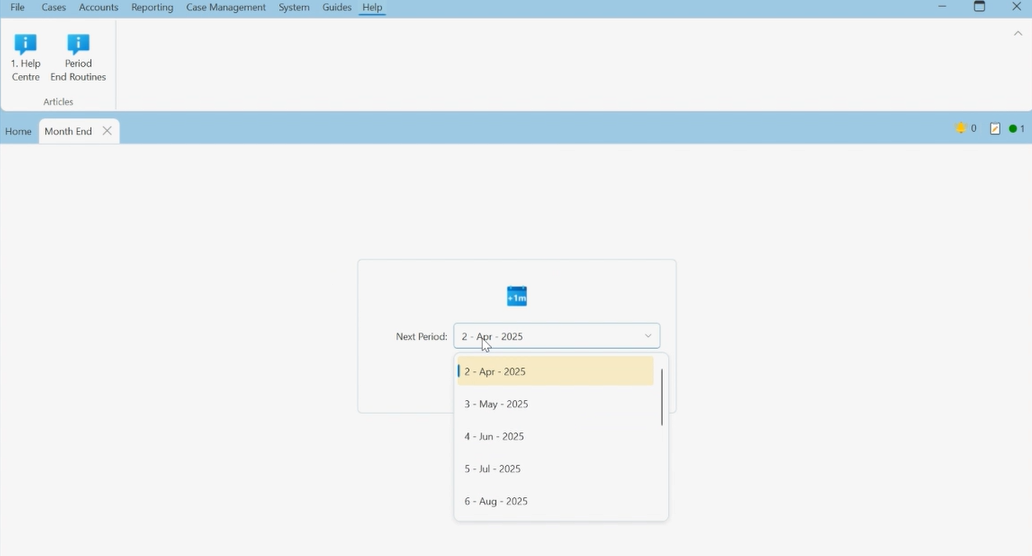
Task: Open the Guides menu
Action: [336, 7]
